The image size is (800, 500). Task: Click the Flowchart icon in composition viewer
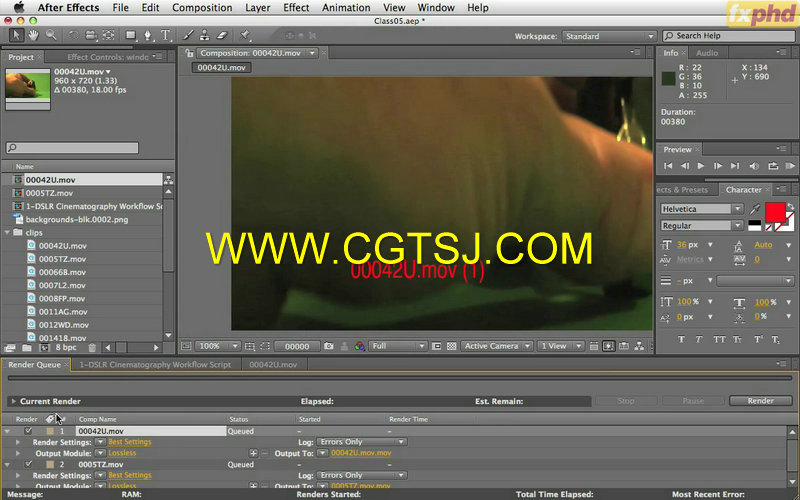pyautogui.click(x=639, y=346)
